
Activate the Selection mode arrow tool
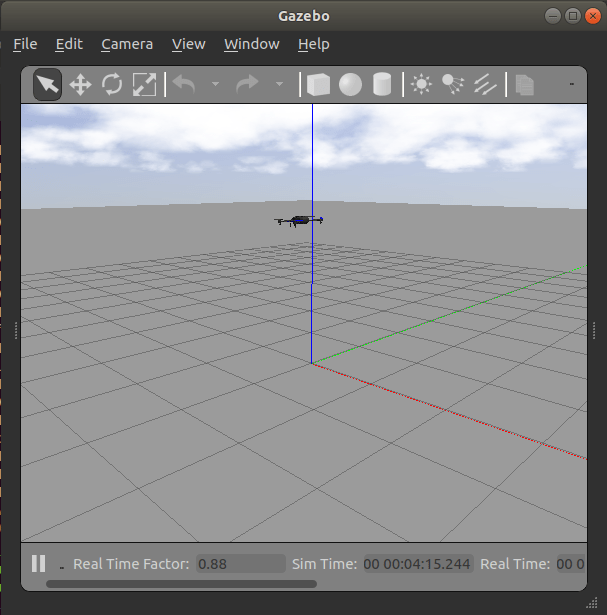(47, 84)
